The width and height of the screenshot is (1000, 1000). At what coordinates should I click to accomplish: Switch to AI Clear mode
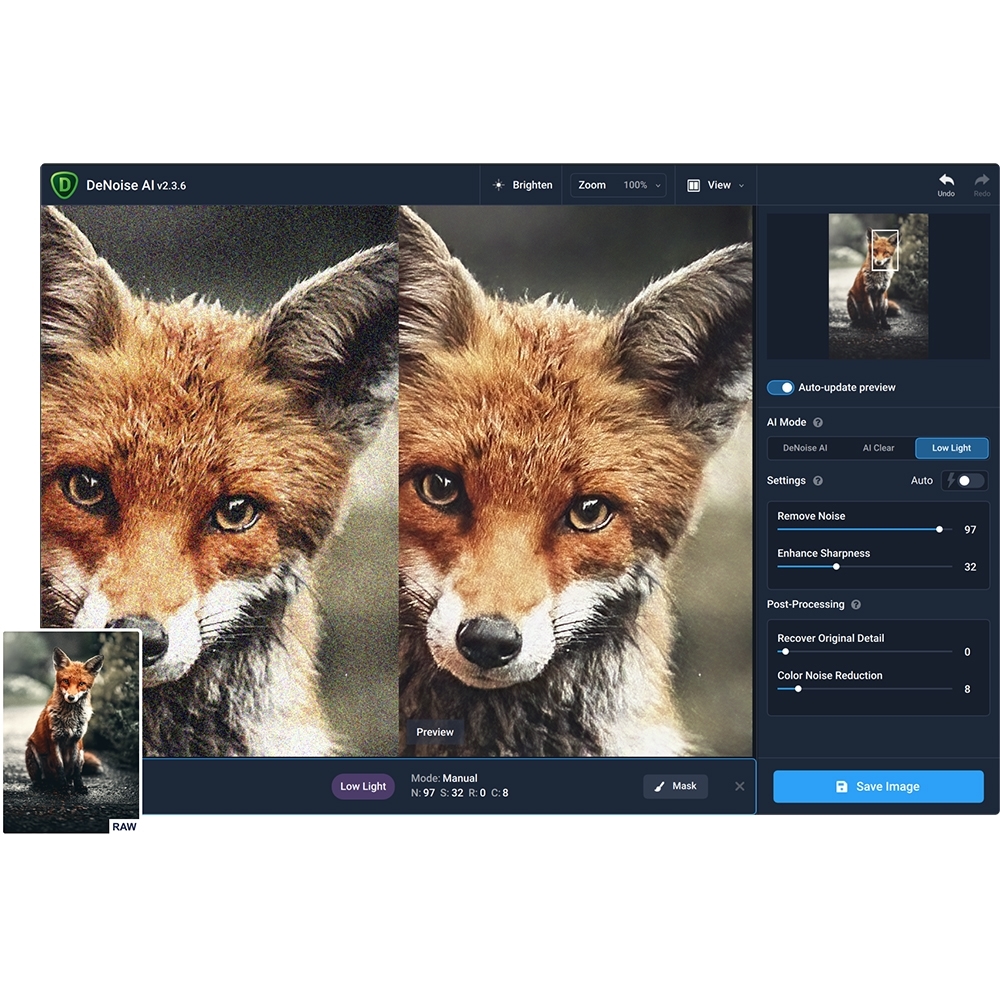(878, 448)
